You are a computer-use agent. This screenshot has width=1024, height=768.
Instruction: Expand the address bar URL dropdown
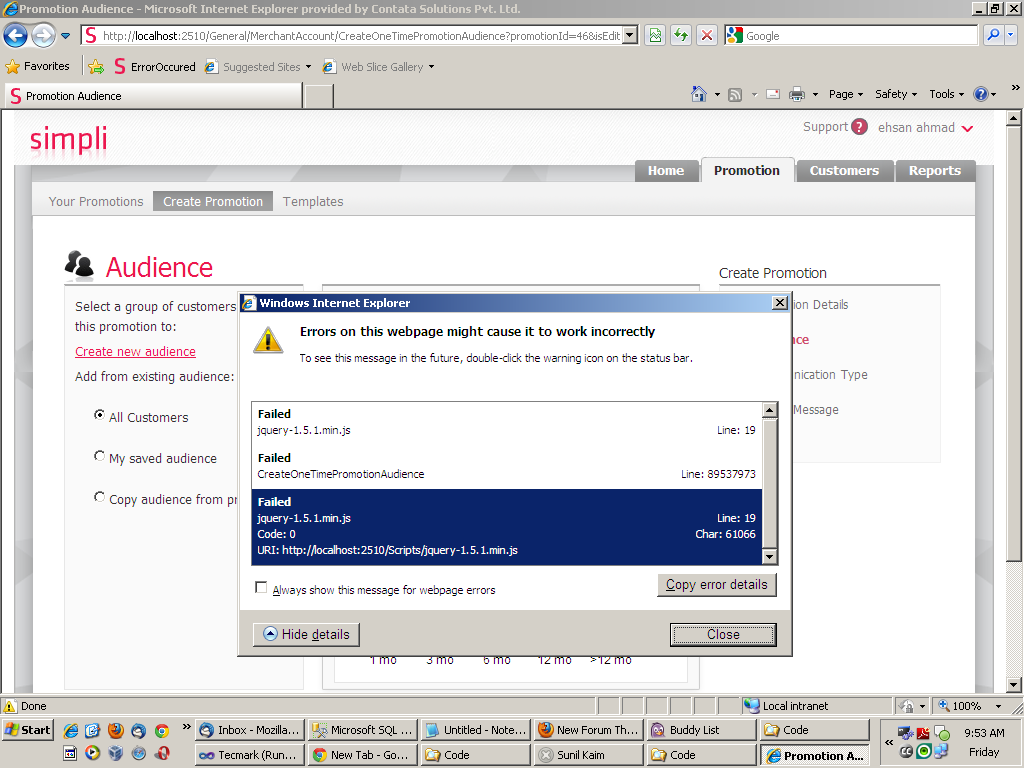click(630, 35)
